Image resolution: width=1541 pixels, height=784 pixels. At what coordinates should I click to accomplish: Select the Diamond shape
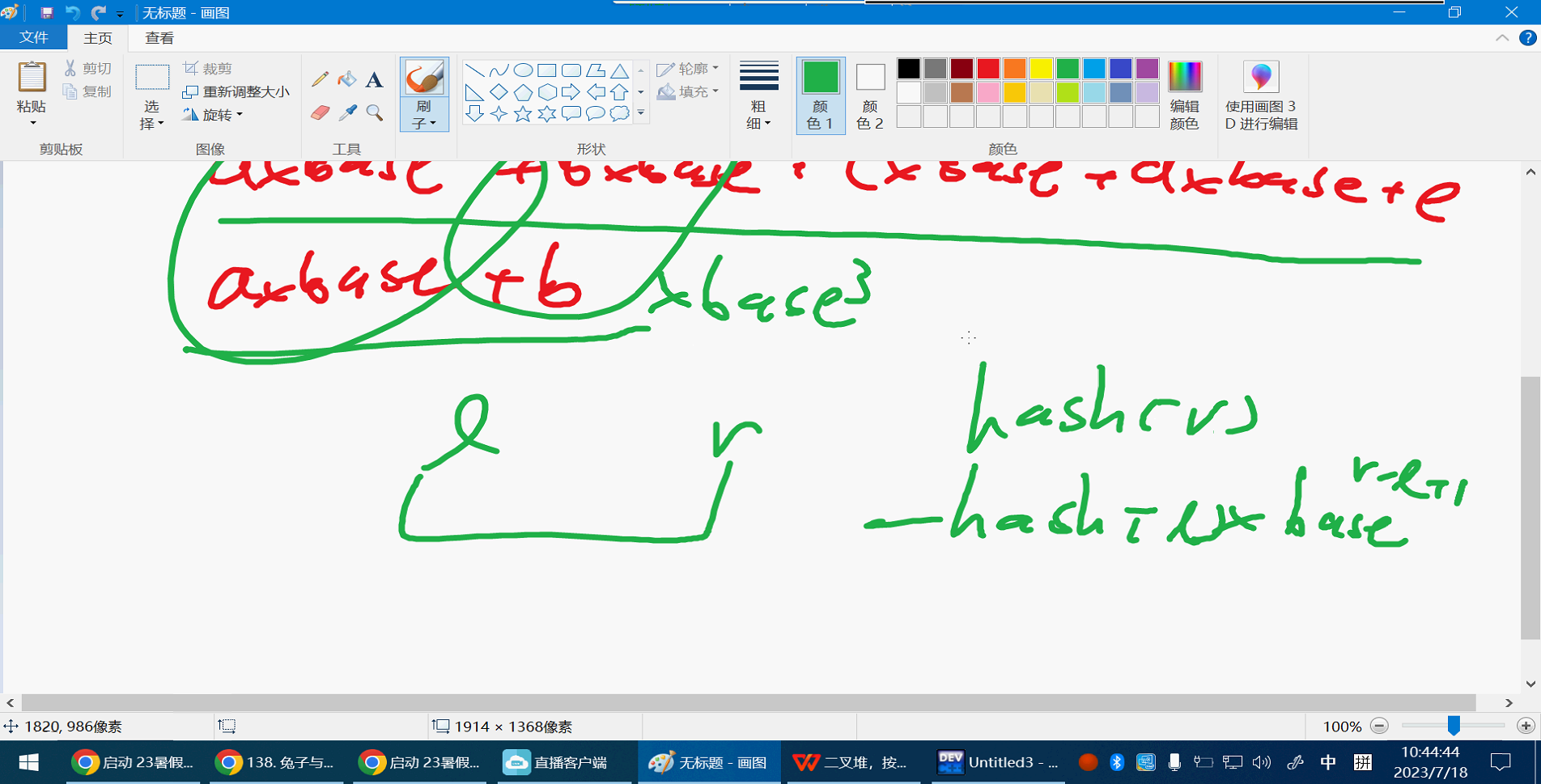point(499,92)
